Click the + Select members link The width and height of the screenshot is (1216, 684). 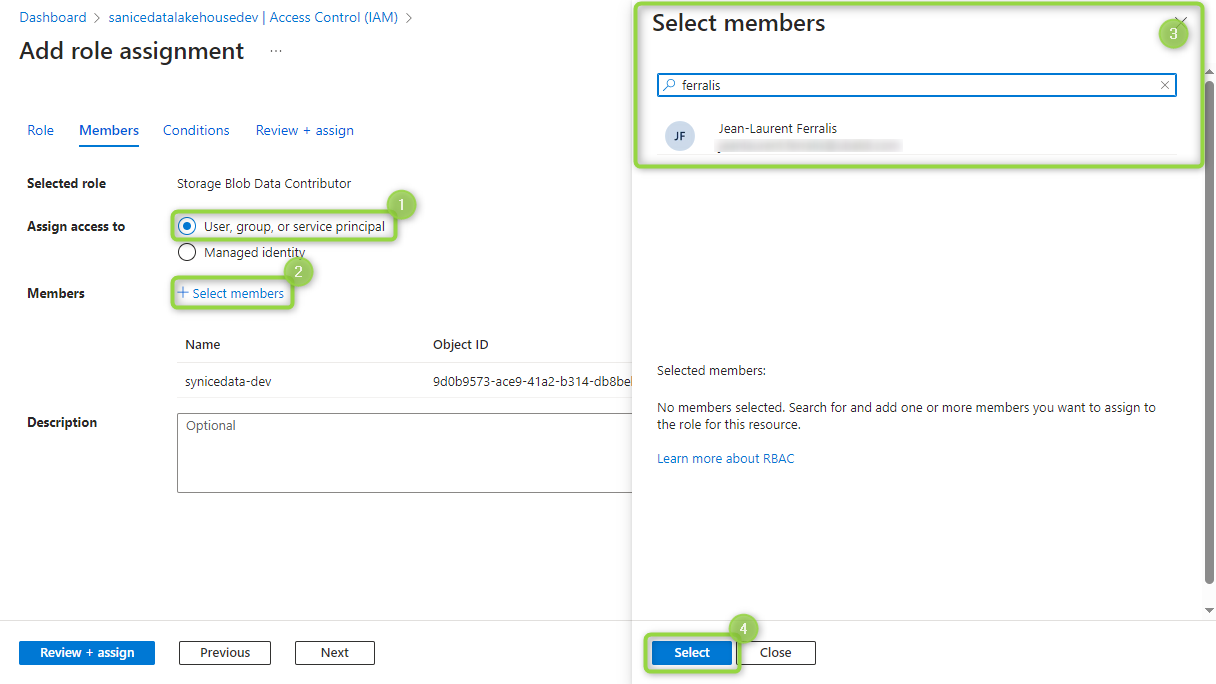point(231,293)
